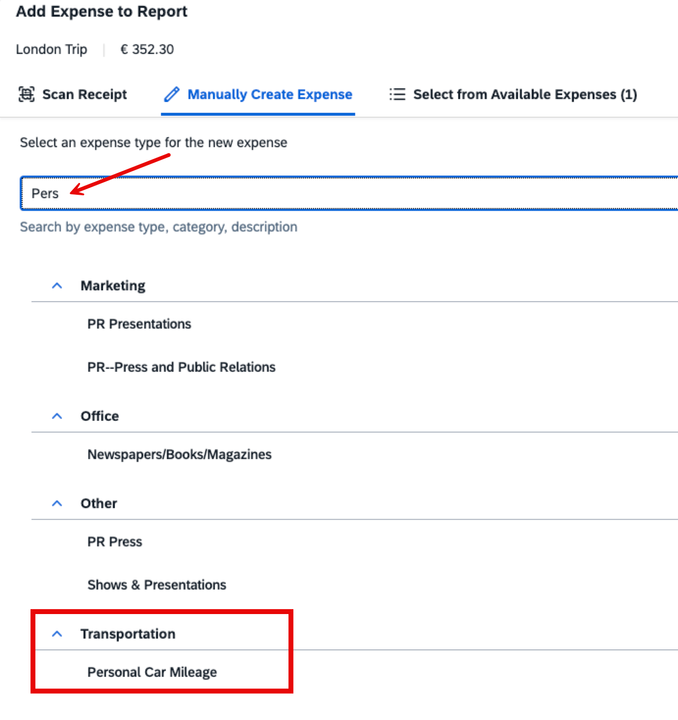The height and width of the screenshot is (720, 678).
Task: Choose Newspapers/Books/Magazines expense type
Action: [179, 454]
